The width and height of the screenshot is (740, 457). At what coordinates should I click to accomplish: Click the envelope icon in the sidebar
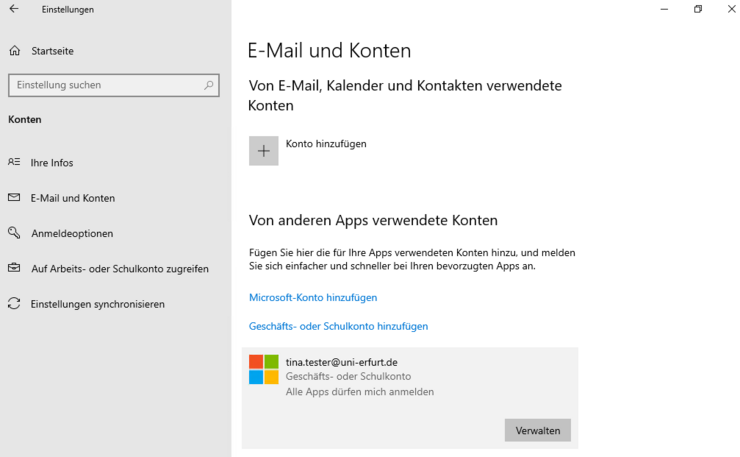click(x=14, y=198)
